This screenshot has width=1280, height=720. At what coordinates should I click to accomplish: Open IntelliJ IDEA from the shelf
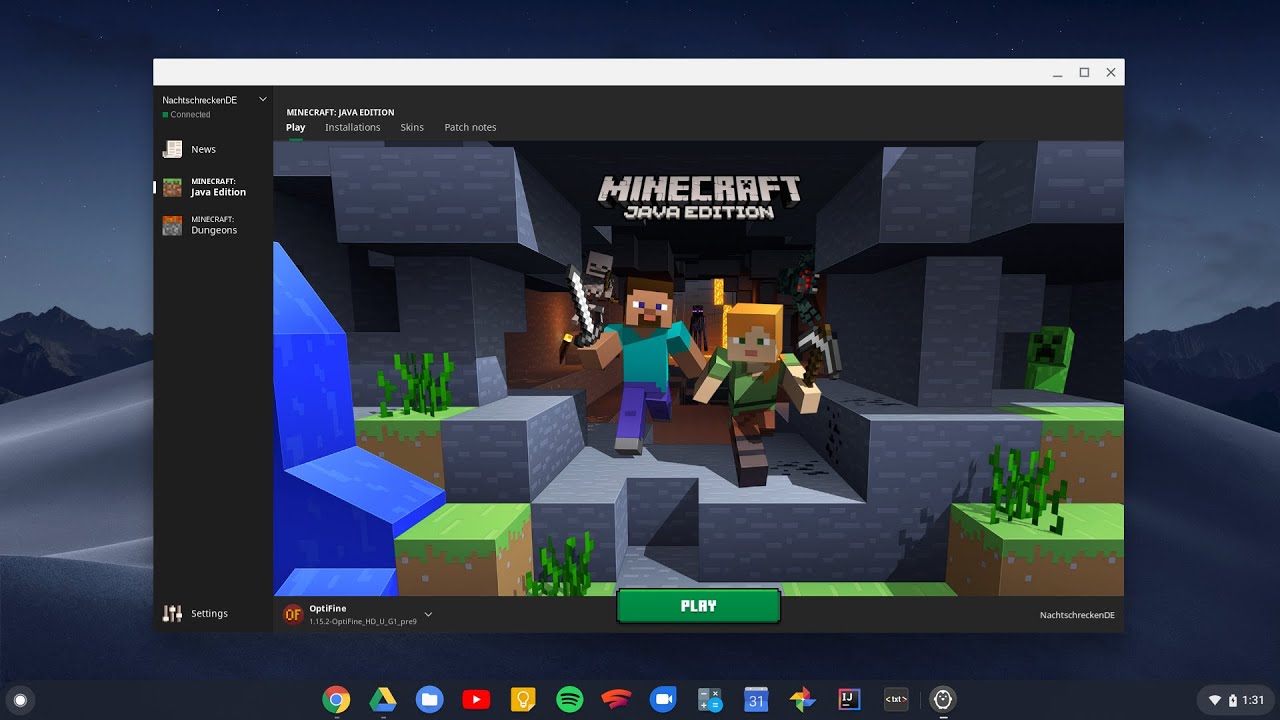pyautogui.click(x=850, y=700)
